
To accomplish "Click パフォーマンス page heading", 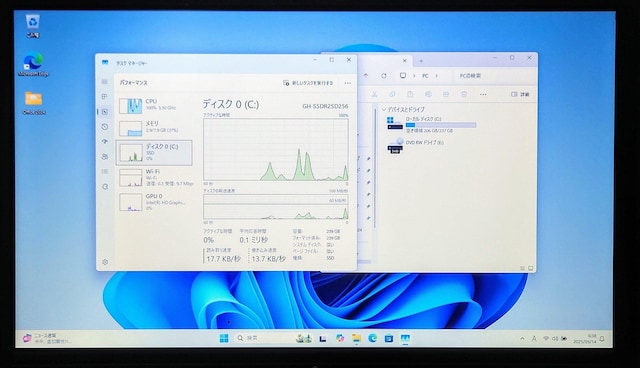I will point(133,82).
